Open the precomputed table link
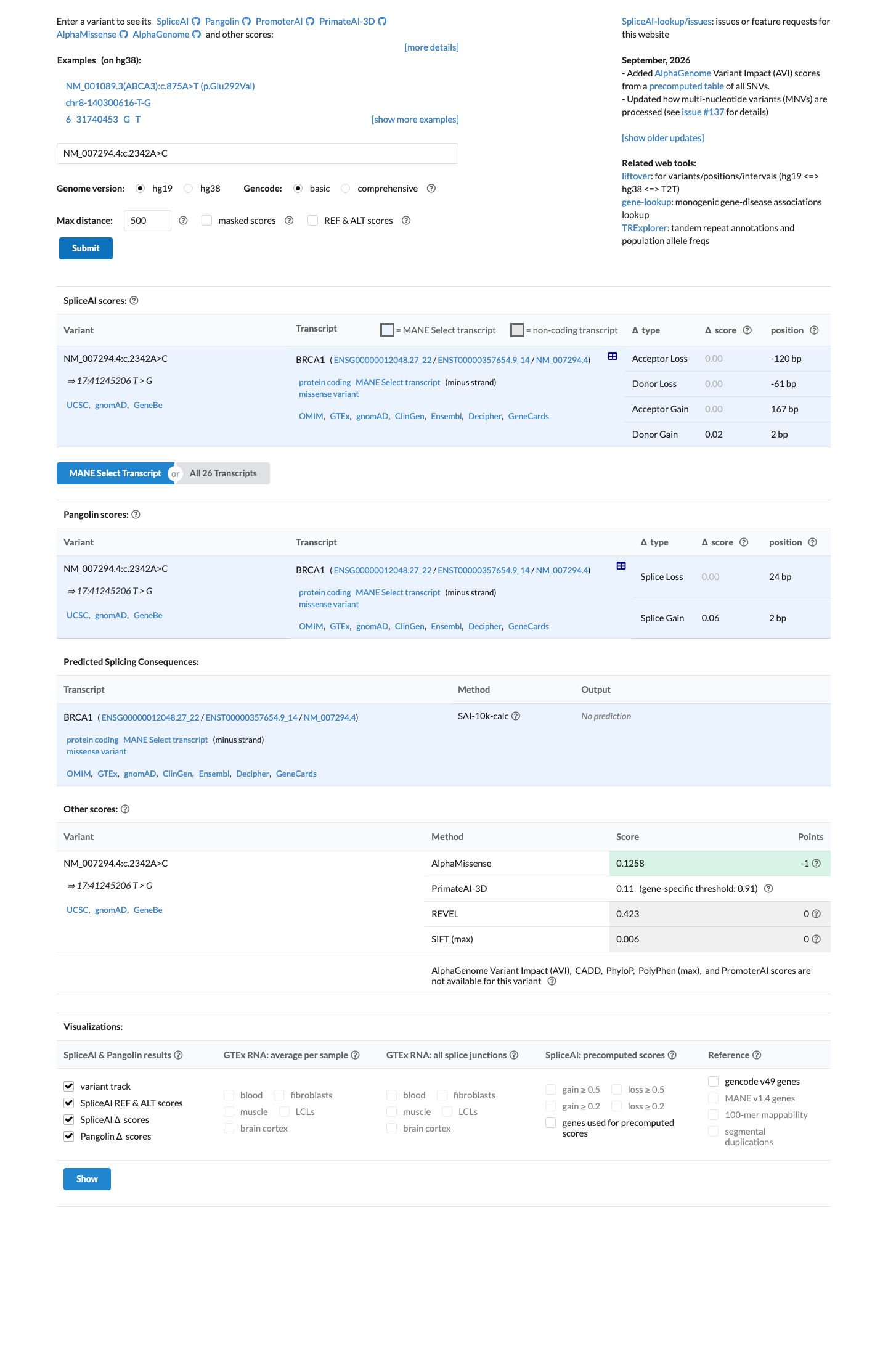This screenshot has width=896, height=1356. [686, 86]
